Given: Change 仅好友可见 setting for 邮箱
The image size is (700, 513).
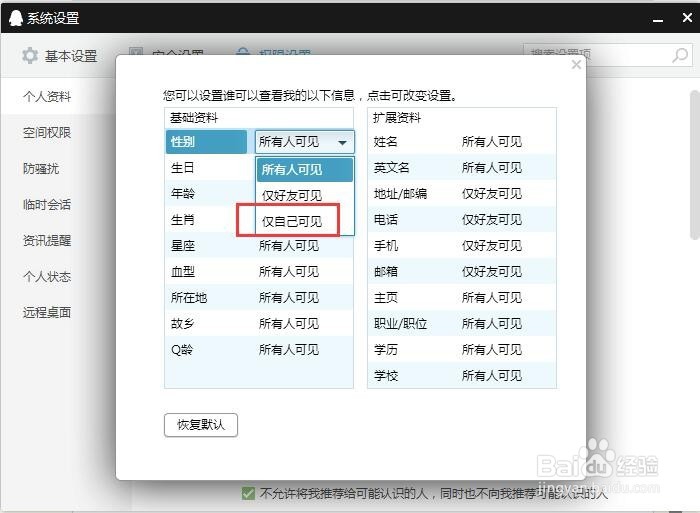Looking at the screenshot, I should coord(492,271).
